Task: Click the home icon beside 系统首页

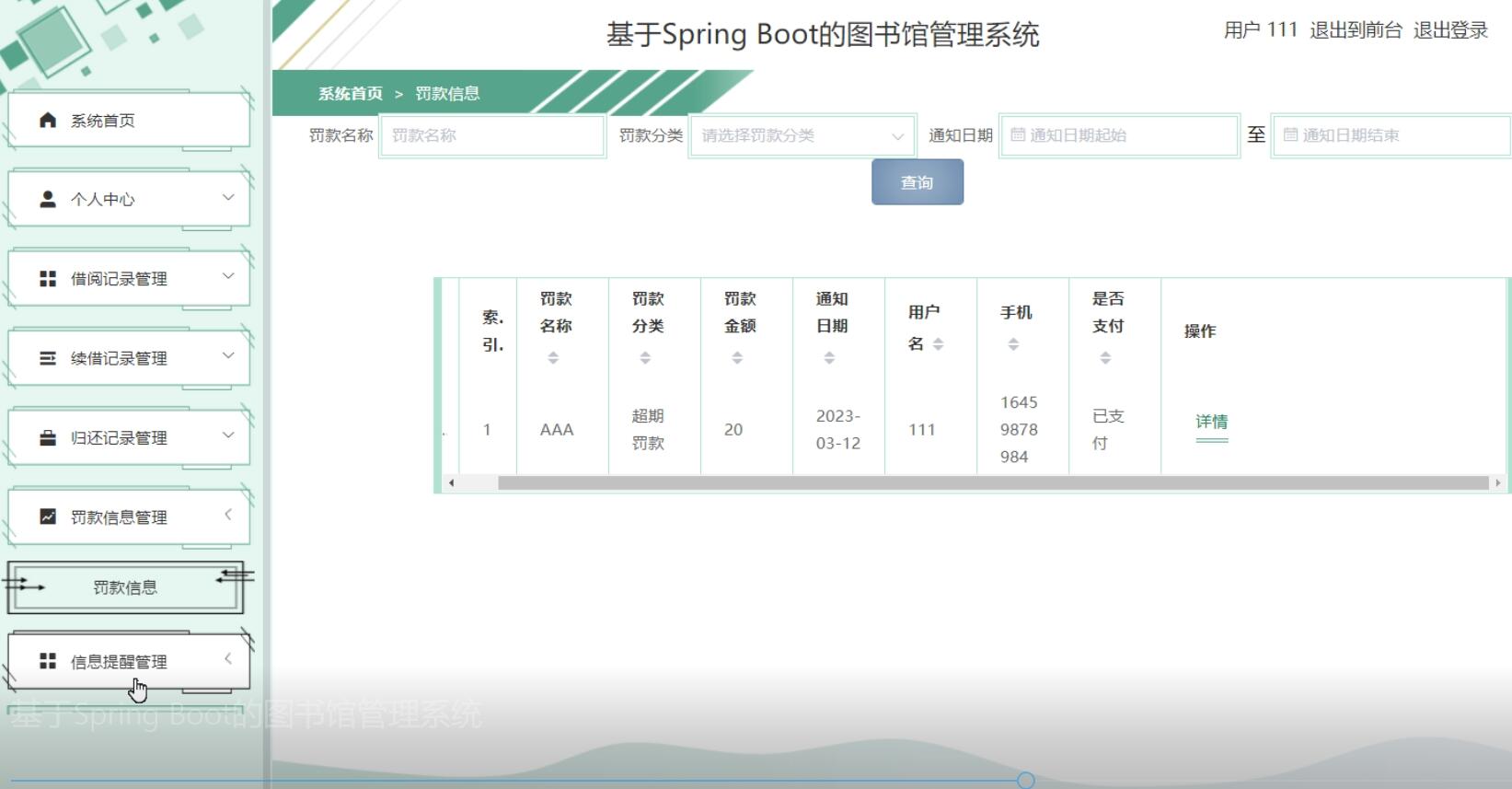Action: tap(48, 120)
